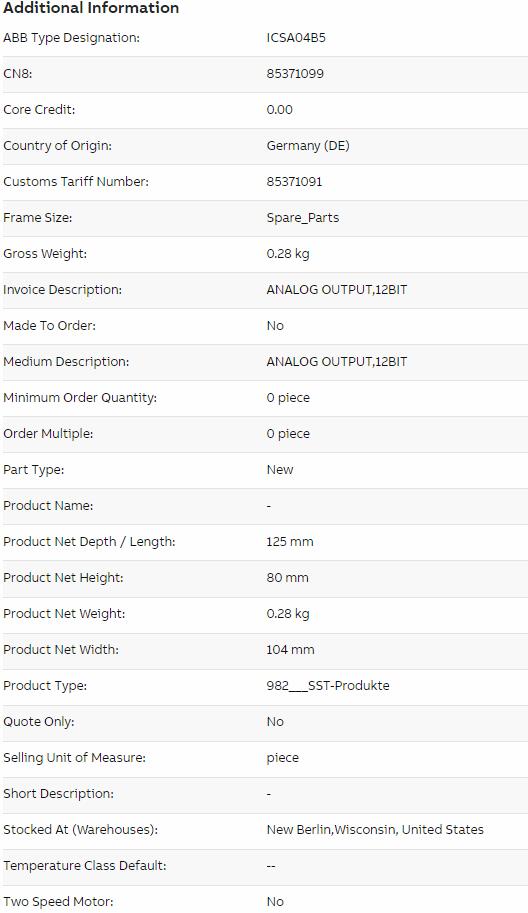The image size is (528, 913).
Task: Click the Product Net Width value 104 mm
Action: pyautogui.click(x=290, y=650)
